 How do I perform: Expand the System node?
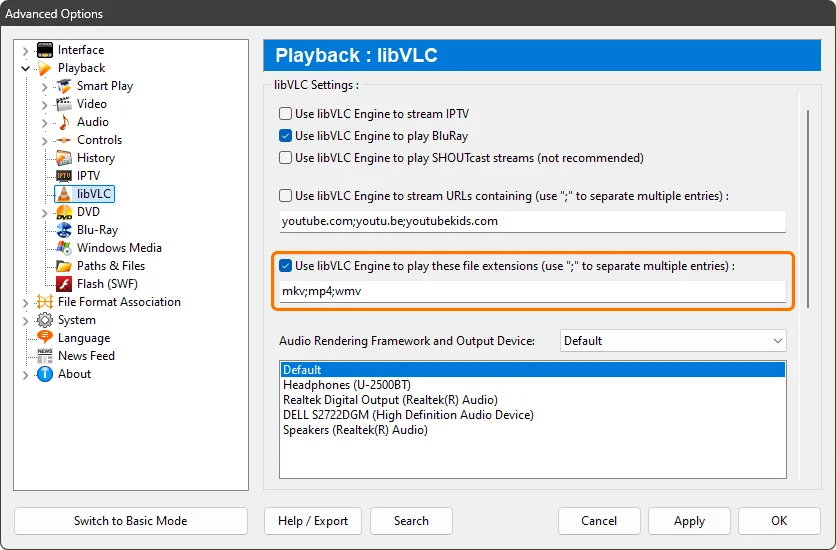(x=26, y=321)
